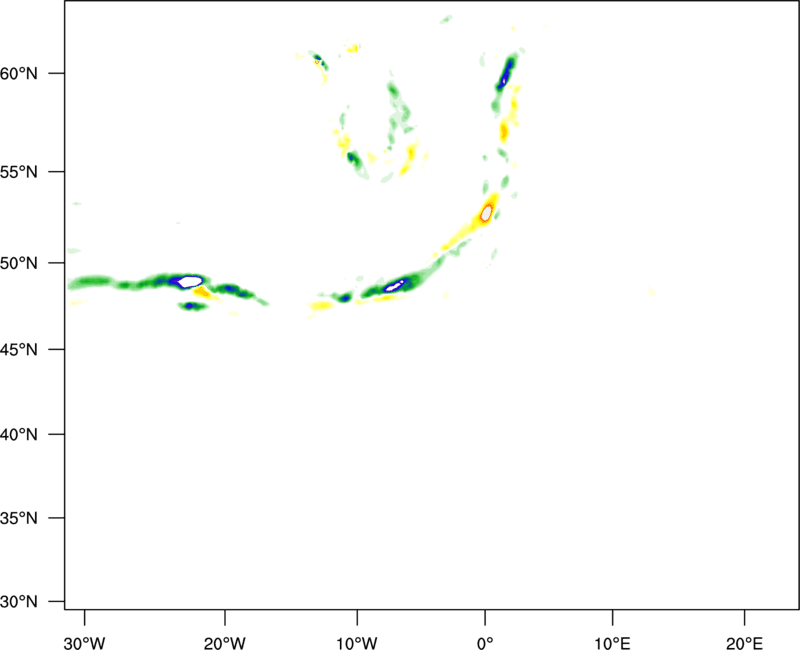
Task: Click the 0° longitude label
Action: [485, 643]
